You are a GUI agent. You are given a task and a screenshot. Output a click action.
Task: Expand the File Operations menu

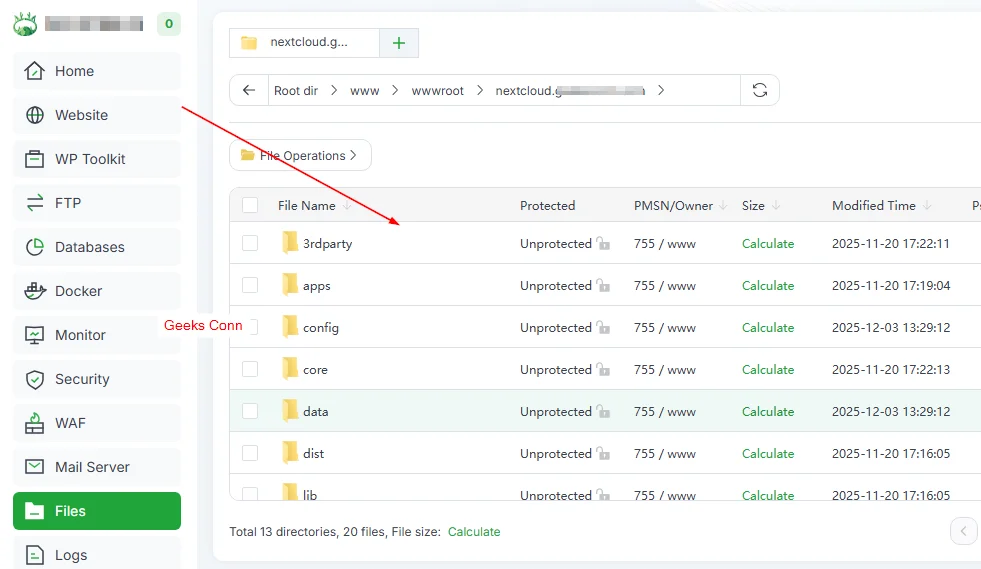[300, 155]
